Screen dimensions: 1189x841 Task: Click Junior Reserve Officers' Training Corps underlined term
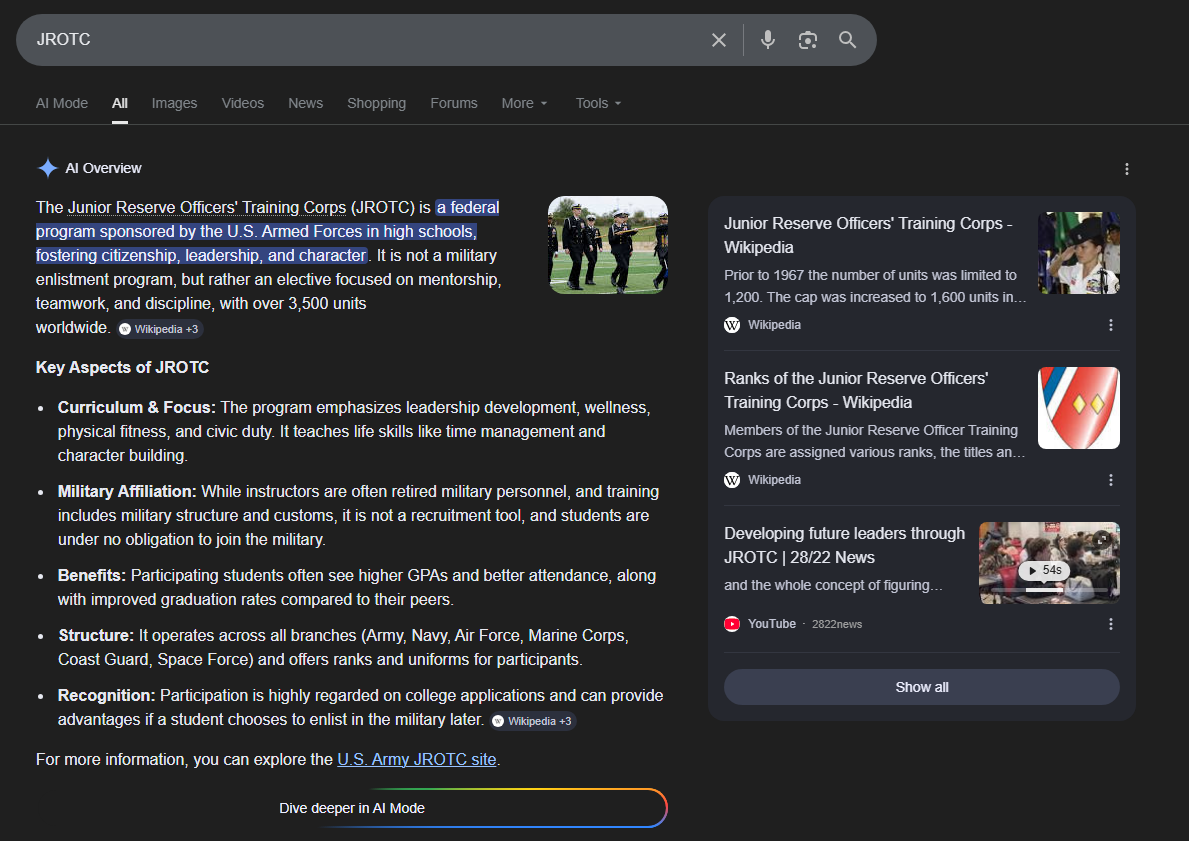[206, 207]
